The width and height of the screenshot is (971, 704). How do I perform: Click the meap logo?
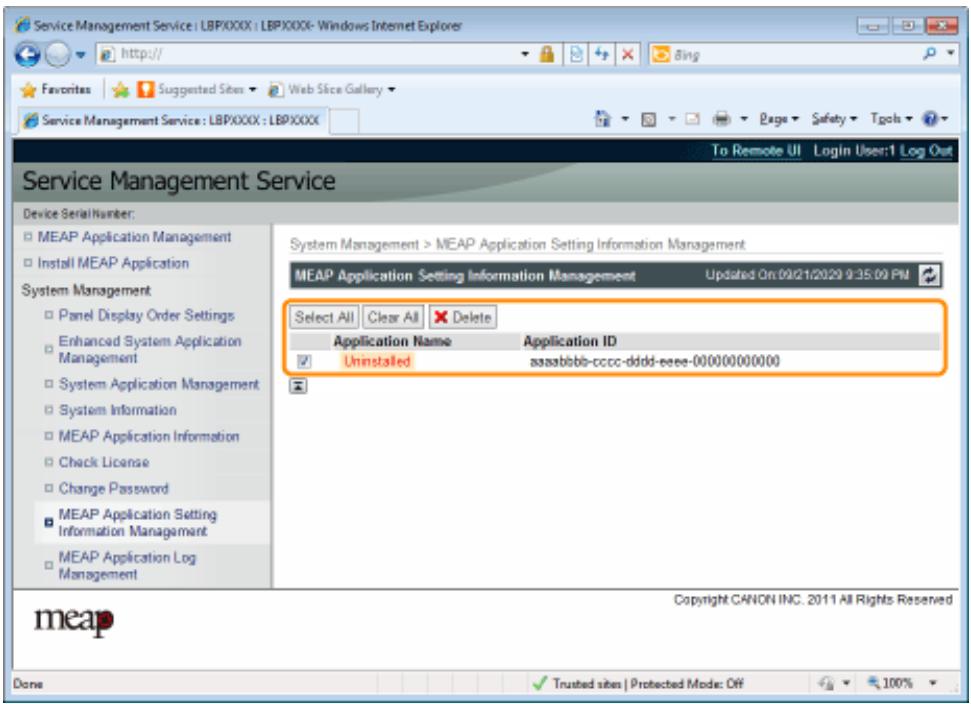coord(74,620)
